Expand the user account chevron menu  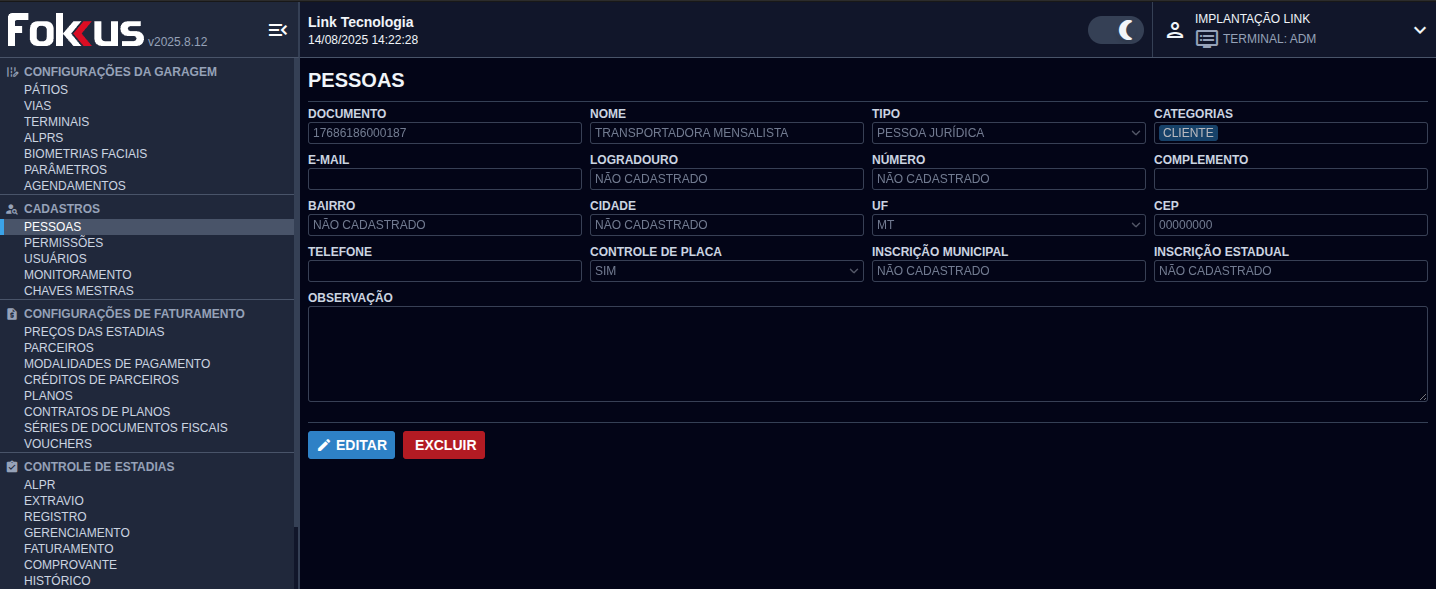[x=1419, y=30]
